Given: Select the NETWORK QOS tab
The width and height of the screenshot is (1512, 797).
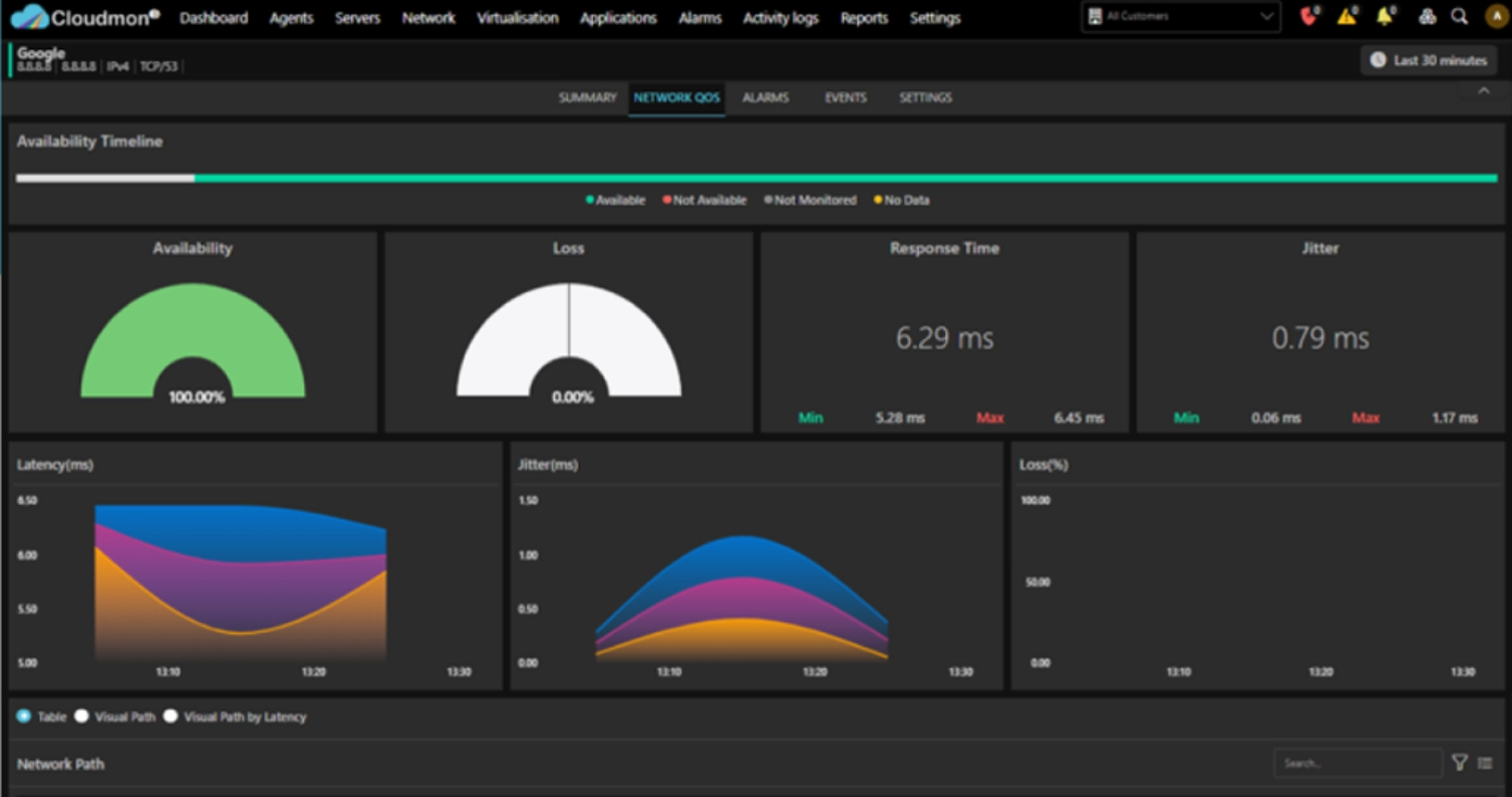Looking at the screenshot, I should [x=676, y=97].
